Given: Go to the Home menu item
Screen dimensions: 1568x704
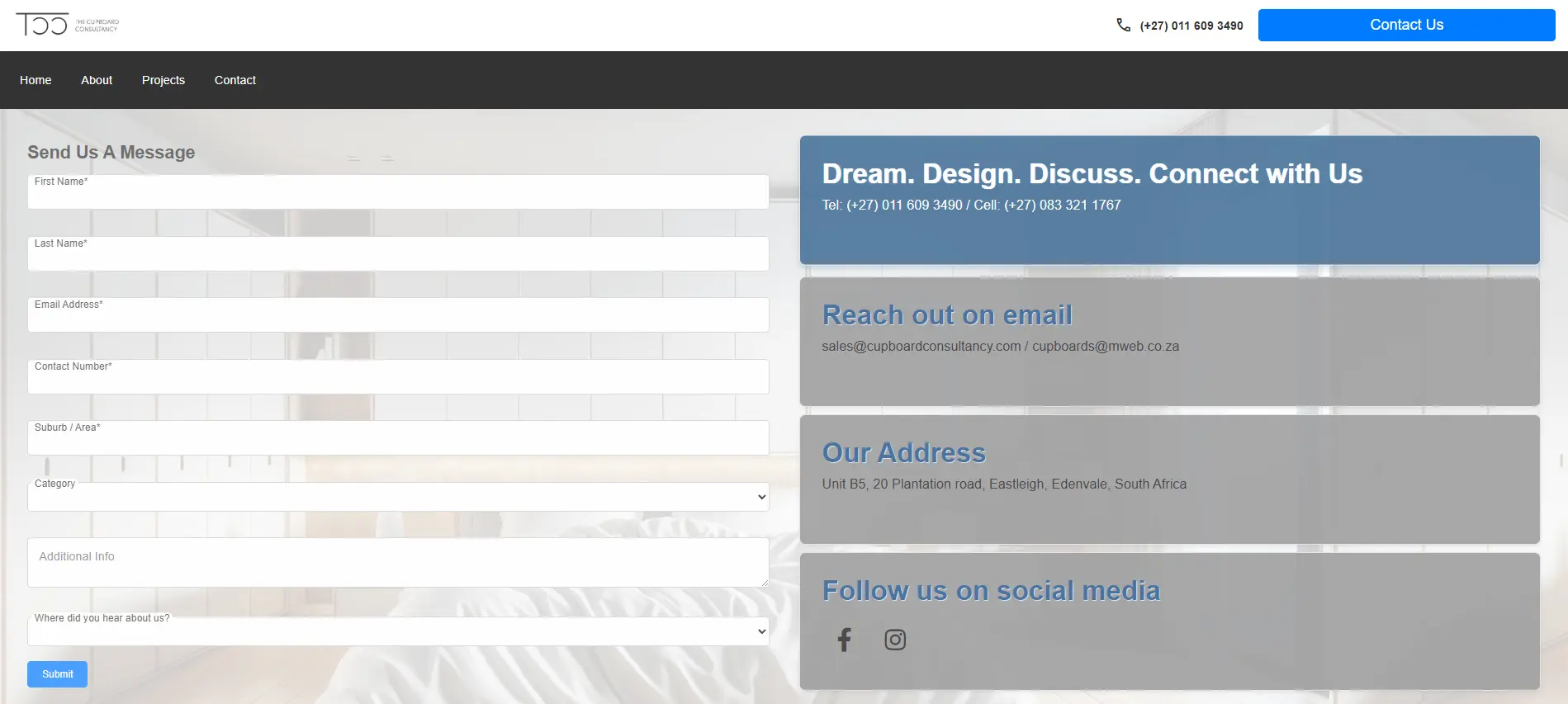Looking at the screenshot, I should click(x=36, y=80).
